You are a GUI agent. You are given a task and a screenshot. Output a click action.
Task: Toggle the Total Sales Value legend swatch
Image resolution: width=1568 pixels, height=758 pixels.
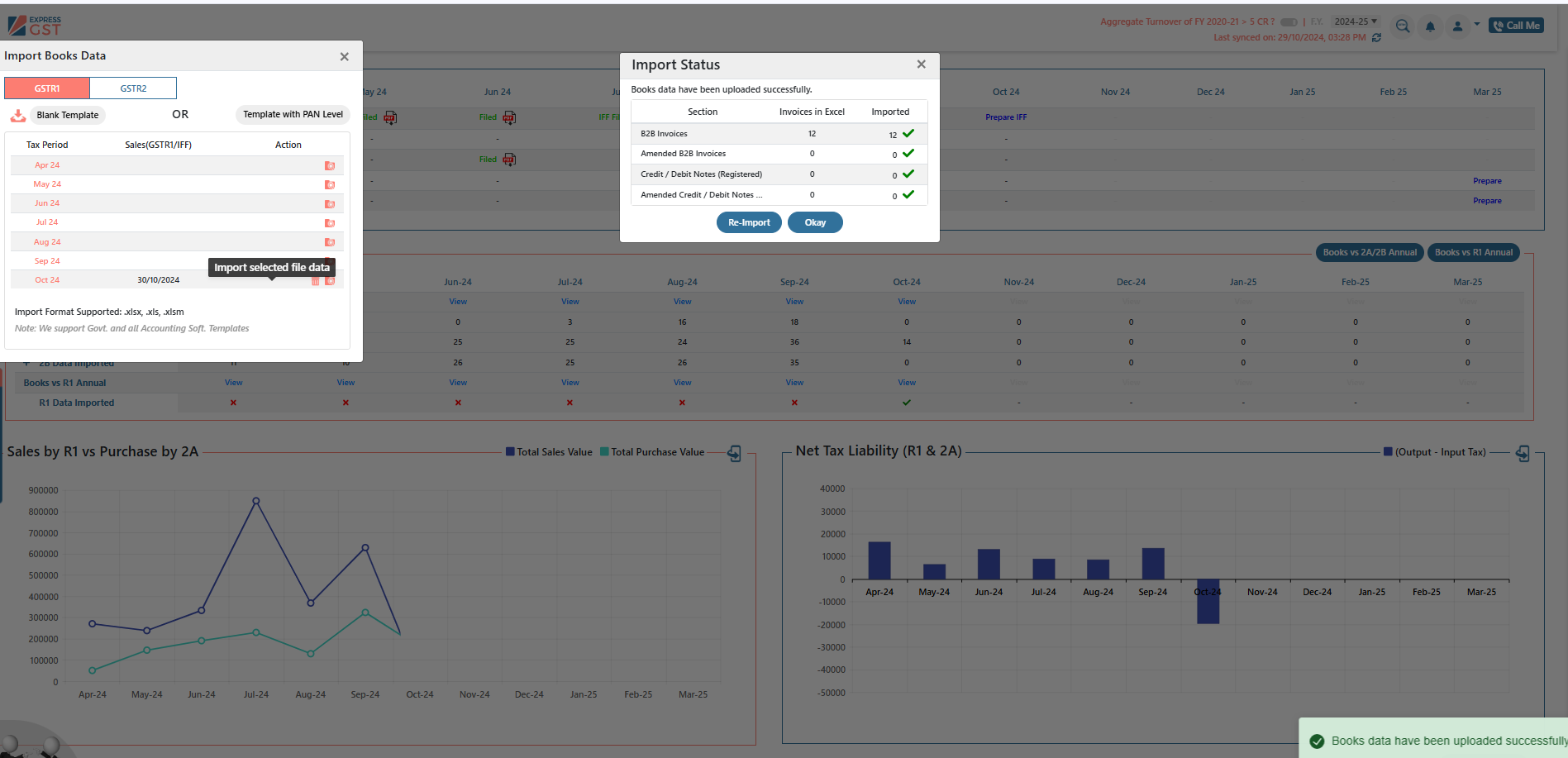[510, 451]
